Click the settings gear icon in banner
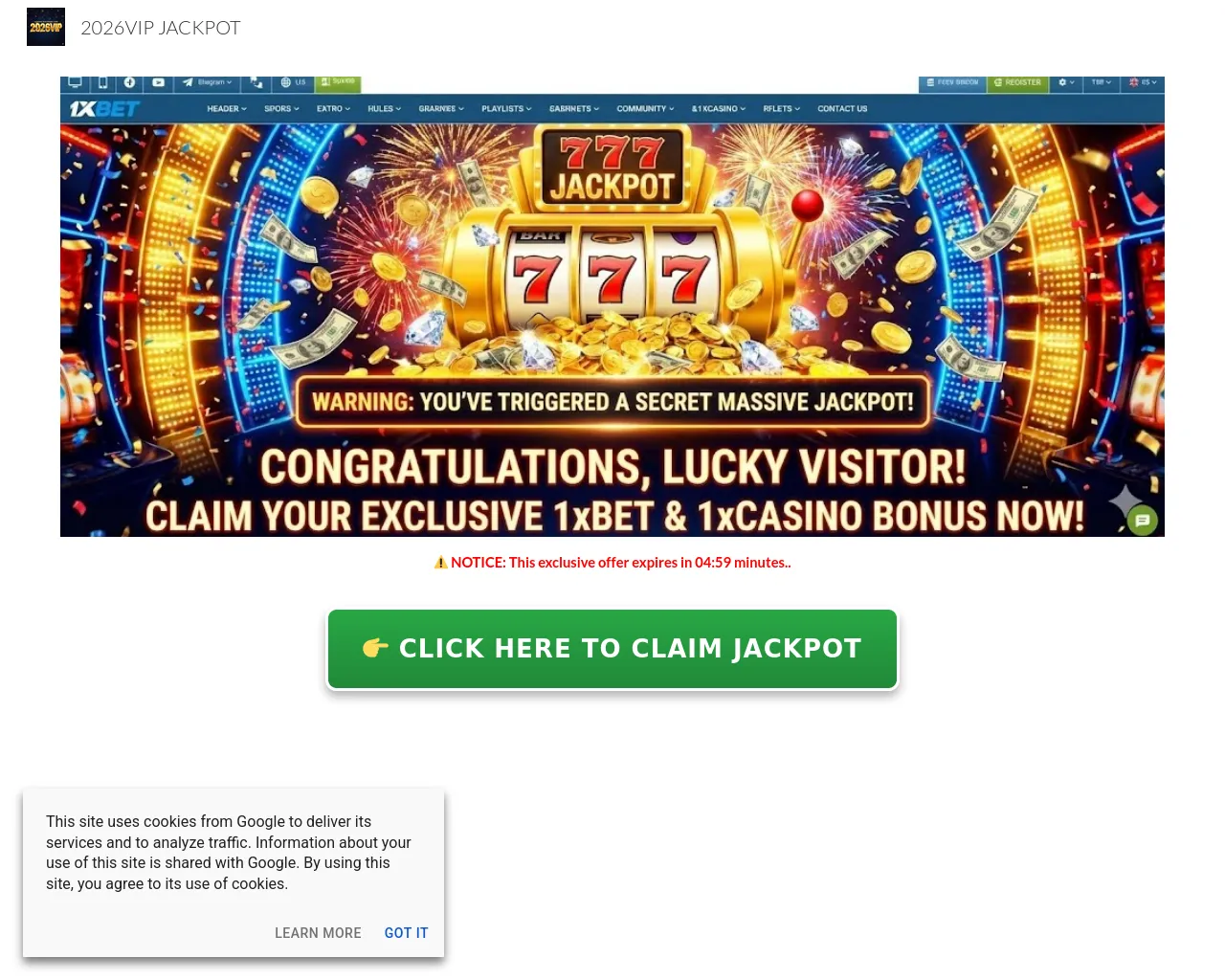1225x980 pixels. [1062, 82]
